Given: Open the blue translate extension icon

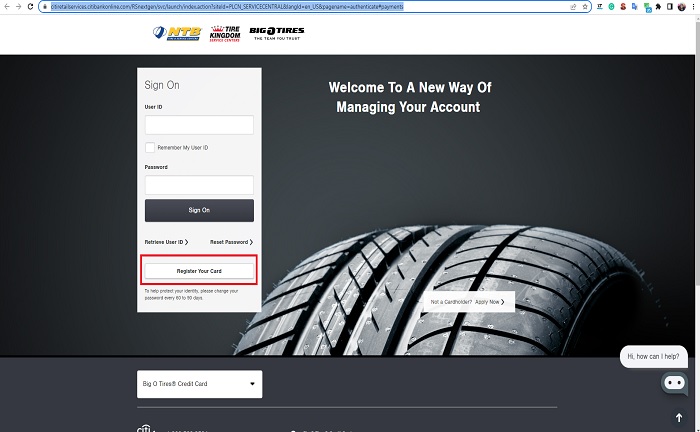Looking at the screenshot, I should pyautogui.click(x=634, y=7).
